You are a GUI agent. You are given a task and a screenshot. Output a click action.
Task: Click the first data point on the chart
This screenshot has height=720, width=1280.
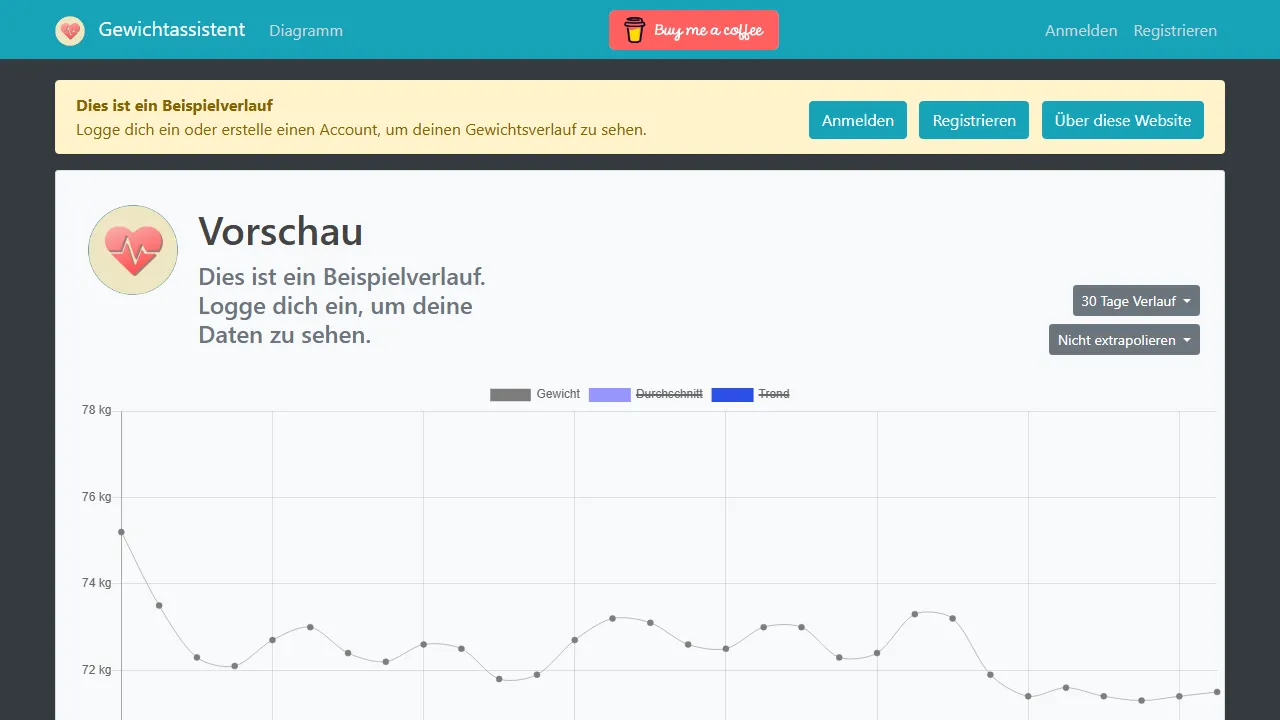click(x=121, y=533)
